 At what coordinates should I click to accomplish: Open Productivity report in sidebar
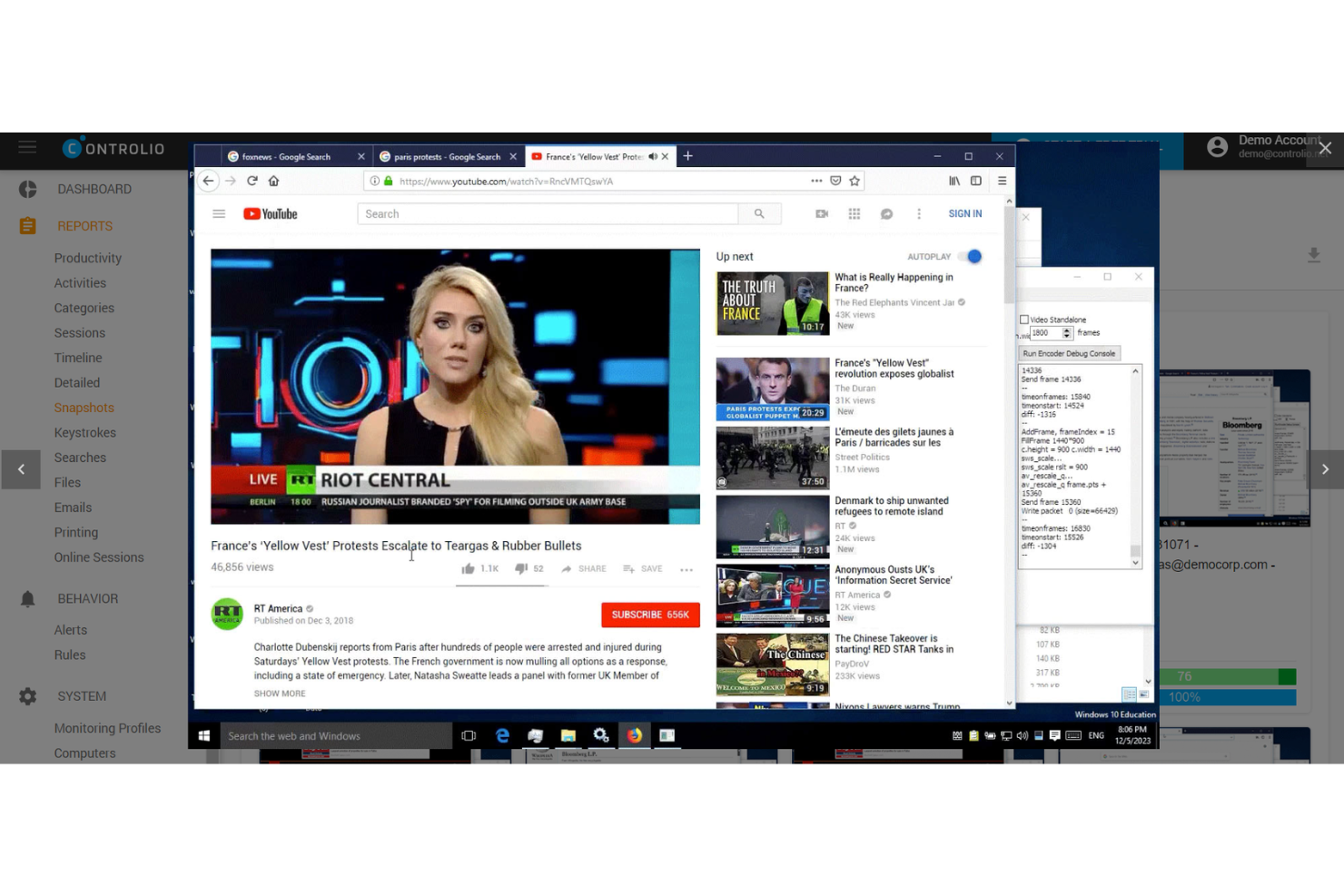88,258
